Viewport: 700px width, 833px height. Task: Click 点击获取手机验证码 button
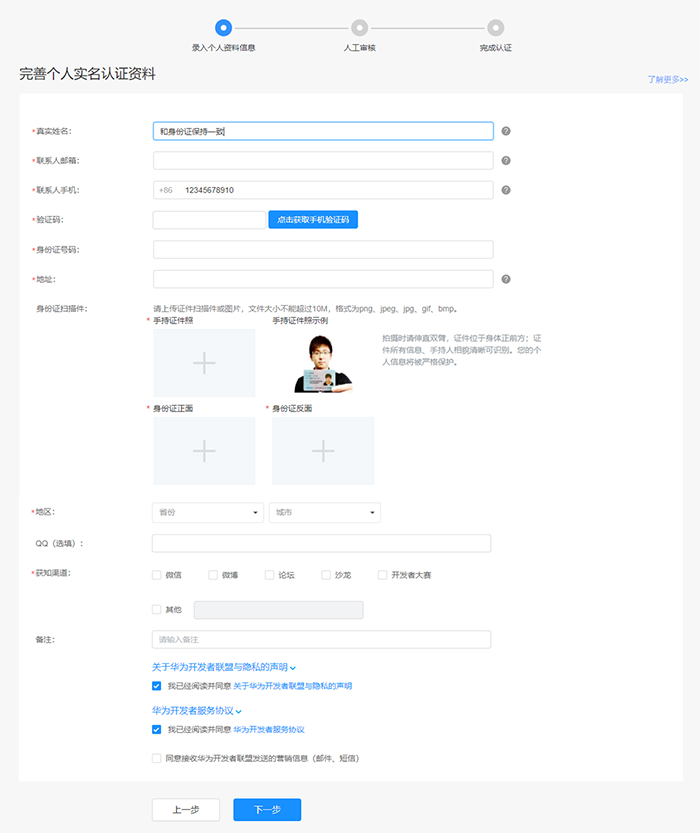tap(313, 220)
